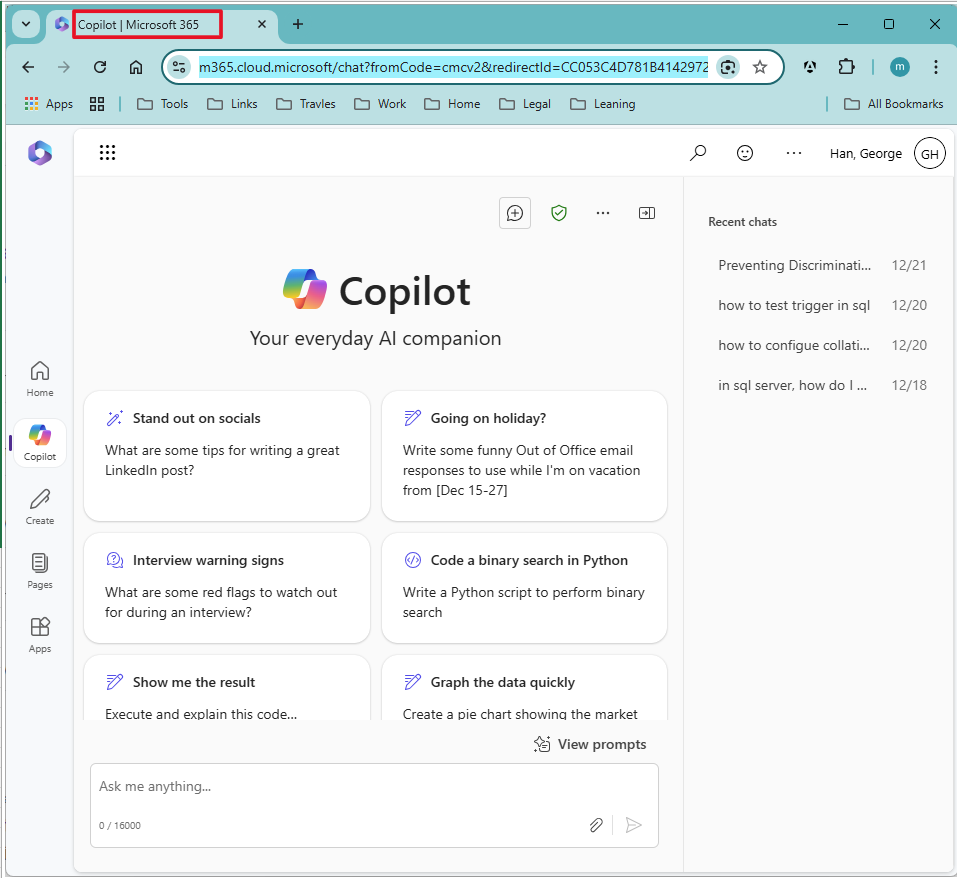Open Pages in left sidebar
The height and width of the screenshot is (878, 957).
pos(40,571)
